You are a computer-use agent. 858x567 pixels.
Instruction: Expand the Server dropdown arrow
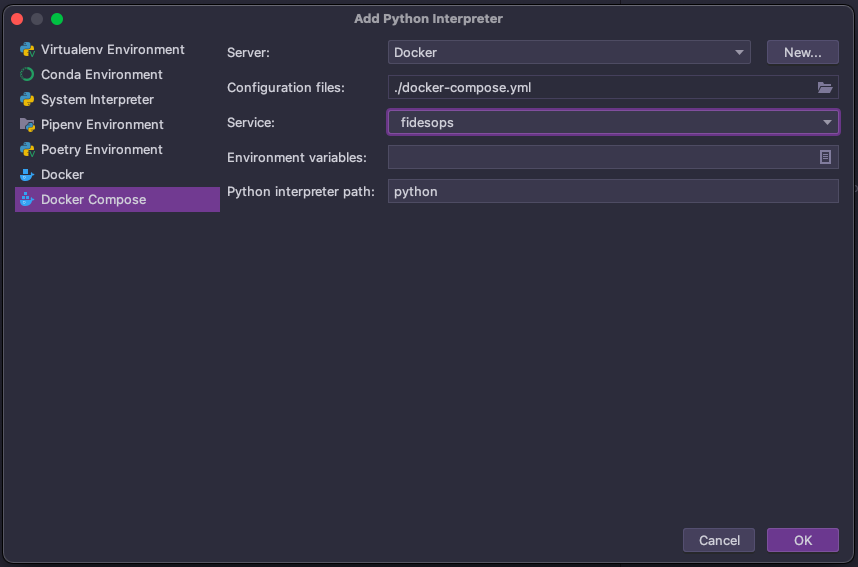click(739, 53)
